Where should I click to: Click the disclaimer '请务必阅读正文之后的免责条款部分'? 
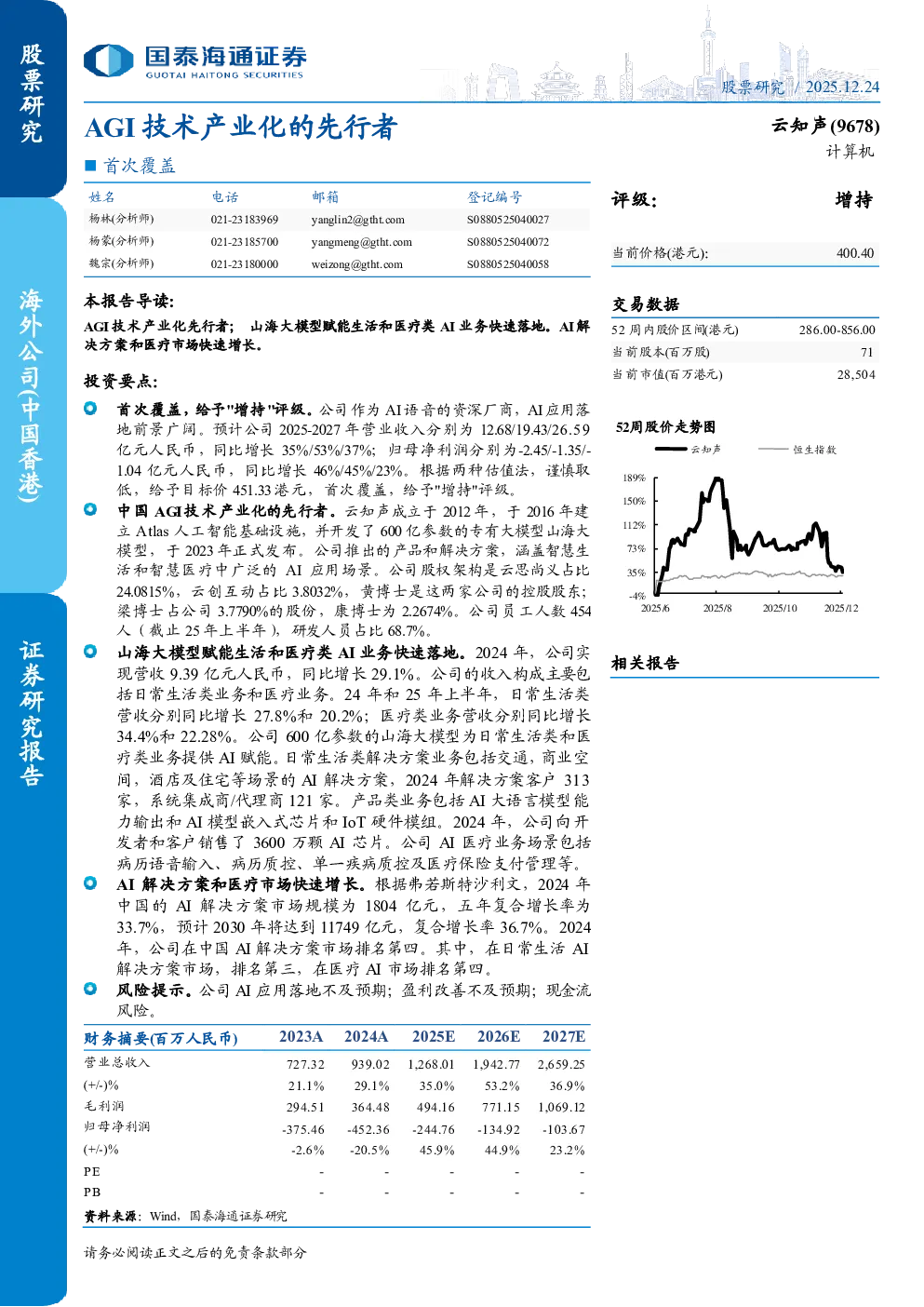[x=195, y=1253]
